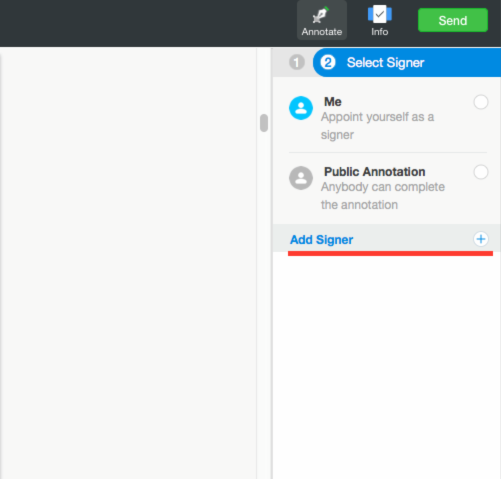Click the gray Public Annotation avatar

click(301, 178)
